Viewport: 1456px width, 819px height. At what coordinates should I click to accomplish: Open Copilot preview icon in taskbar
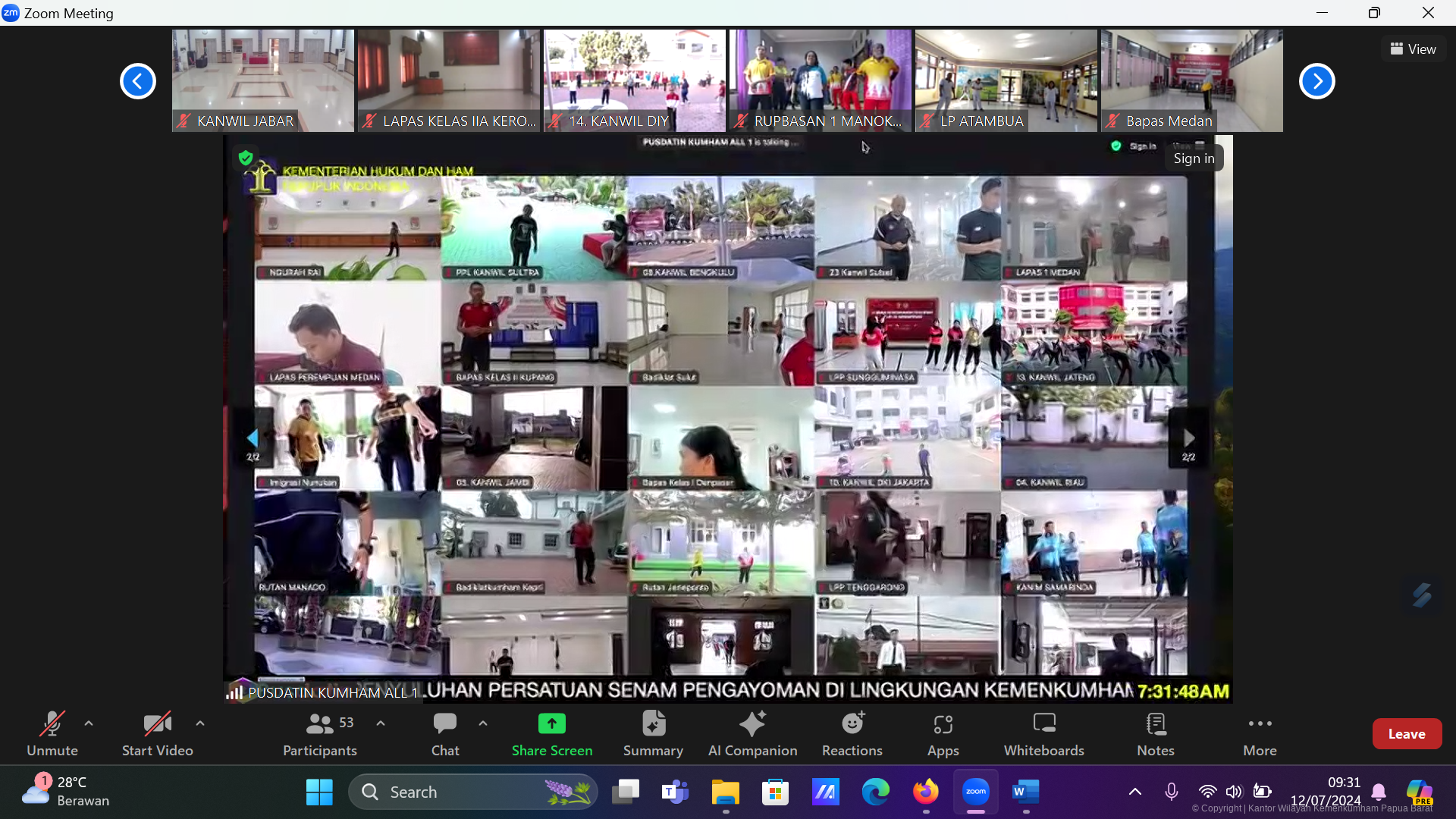pos(1420,792)
